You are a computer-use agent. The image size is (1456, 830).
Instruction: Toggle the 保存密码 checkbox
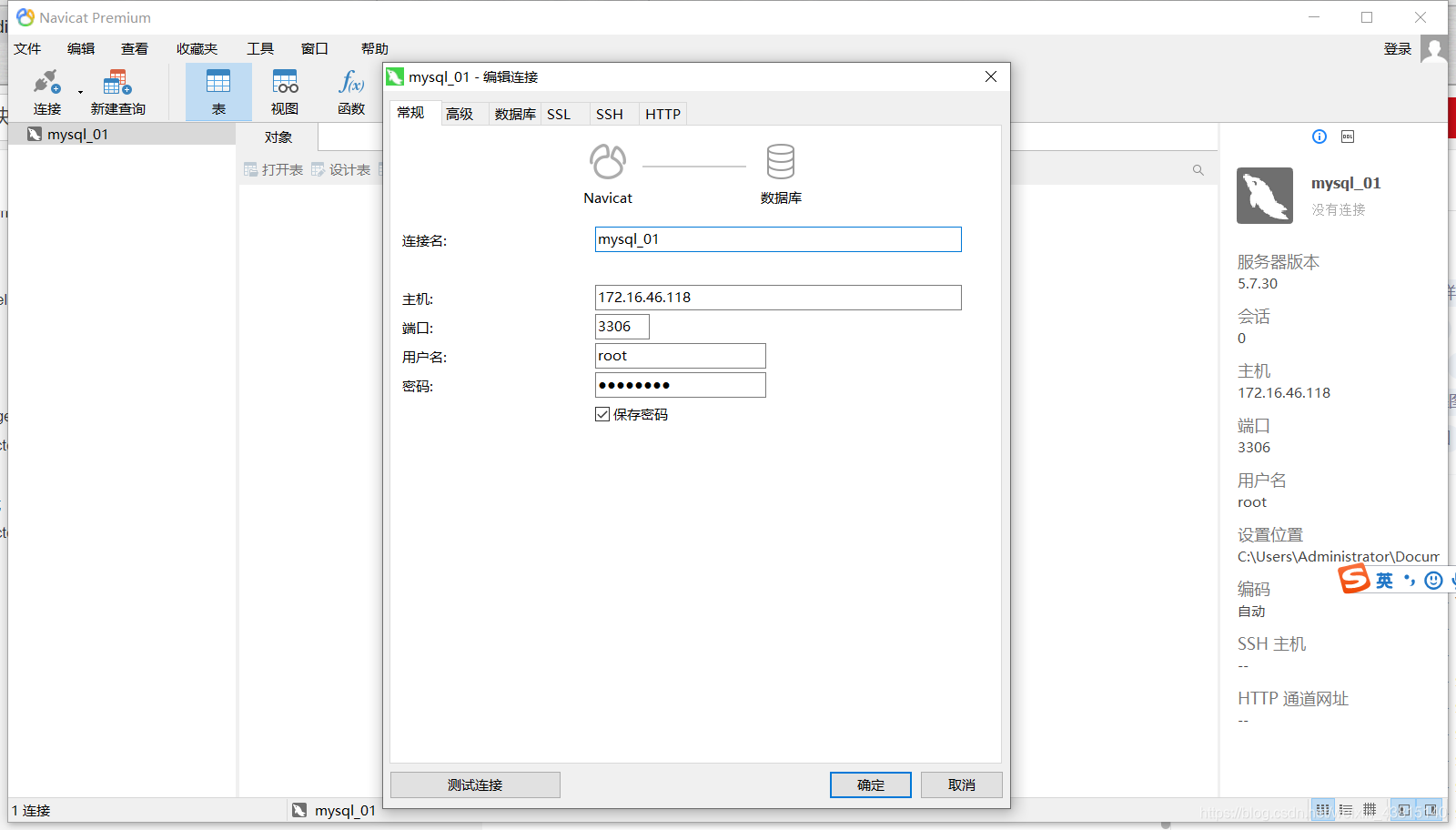[602, 414]
